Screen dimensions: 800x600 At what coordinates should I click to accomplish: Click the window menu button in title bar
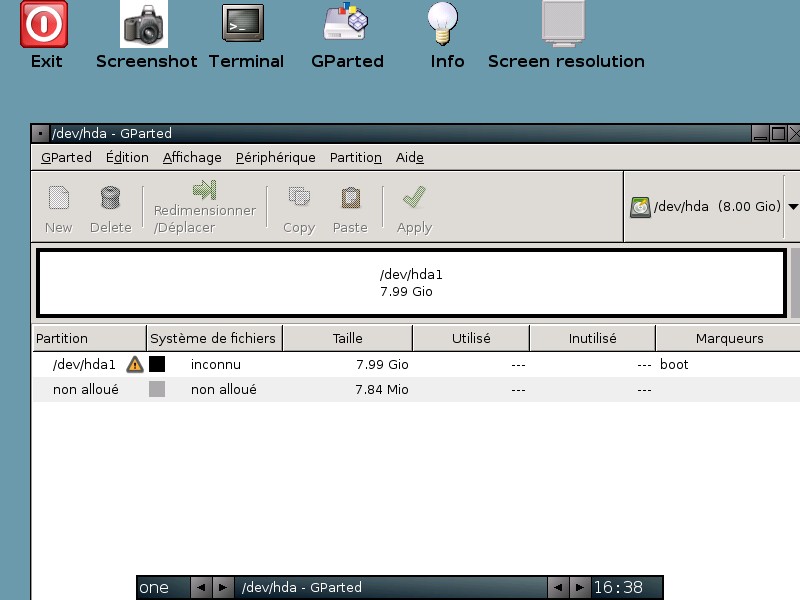tap(40, 134)
